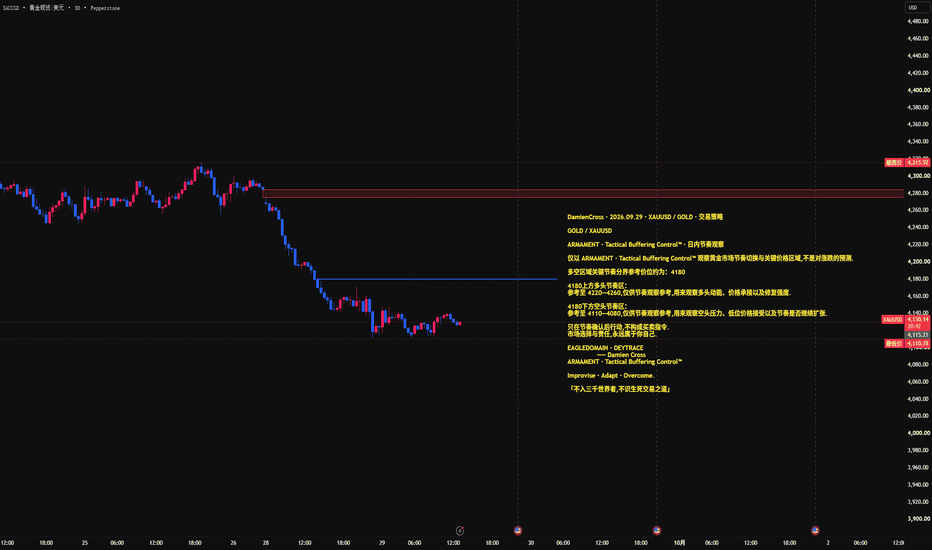Click the '4180上方多头节奏区' annotation line
The width and height of the screenshot is (932, 550).
point(597,286)
